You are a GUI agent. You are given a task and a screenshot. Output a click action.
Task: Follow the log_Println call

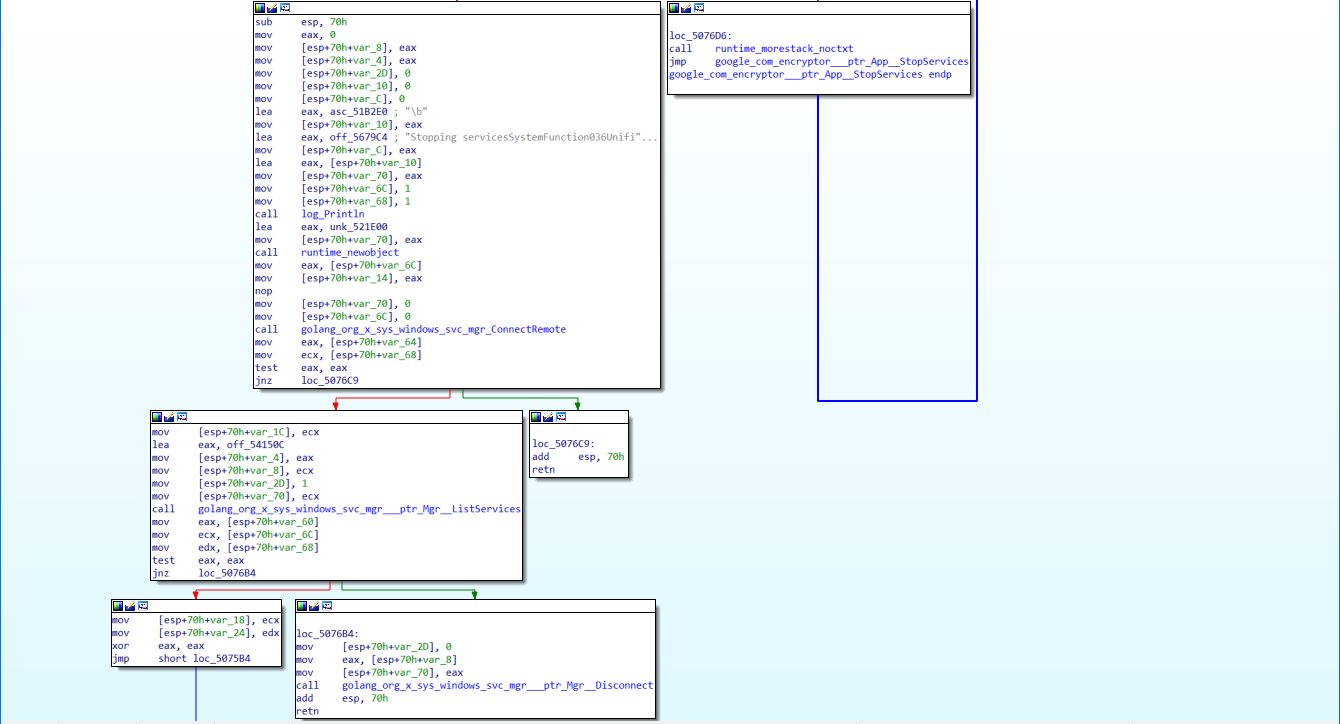click(x=332, y=214)
